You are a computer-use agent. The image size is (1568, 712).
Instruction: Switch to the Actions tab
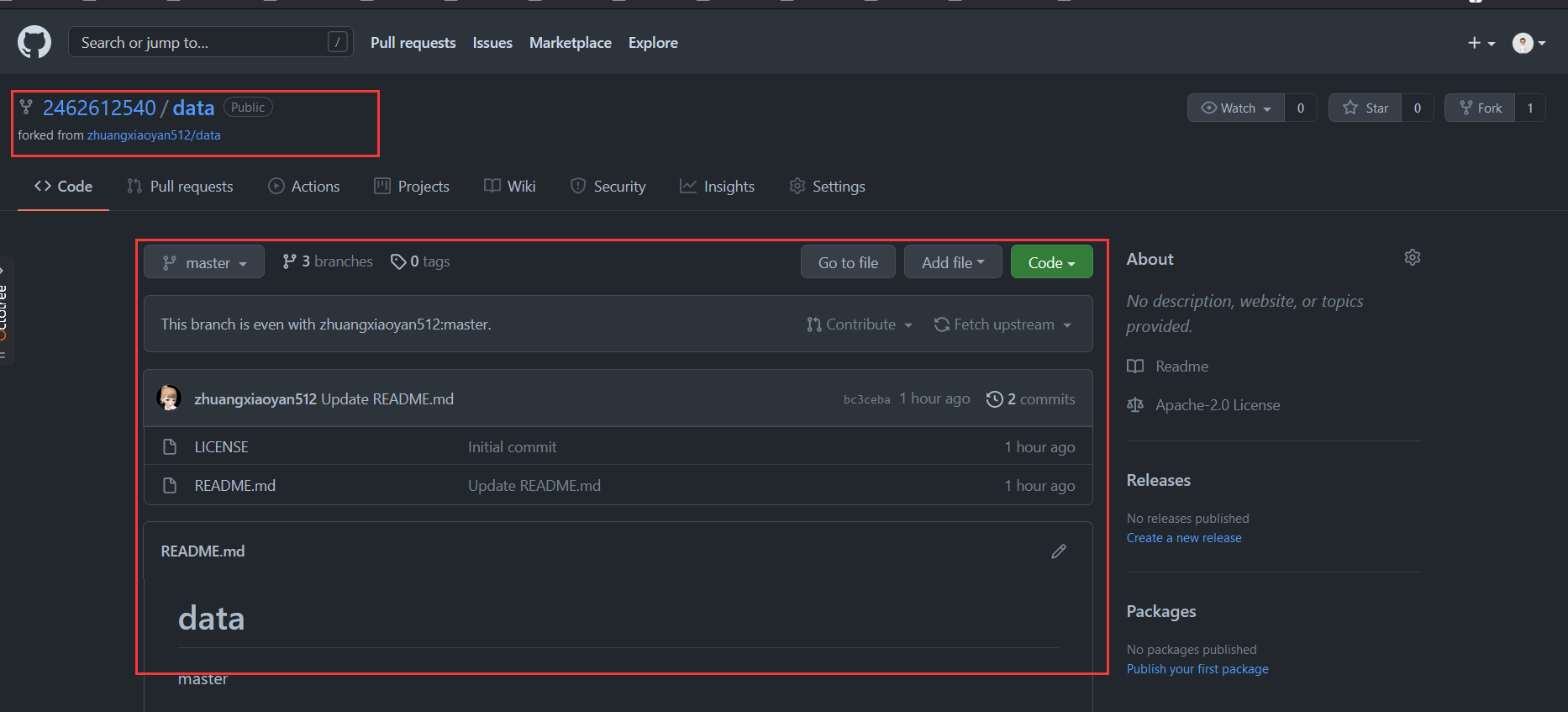click(304, 187)
